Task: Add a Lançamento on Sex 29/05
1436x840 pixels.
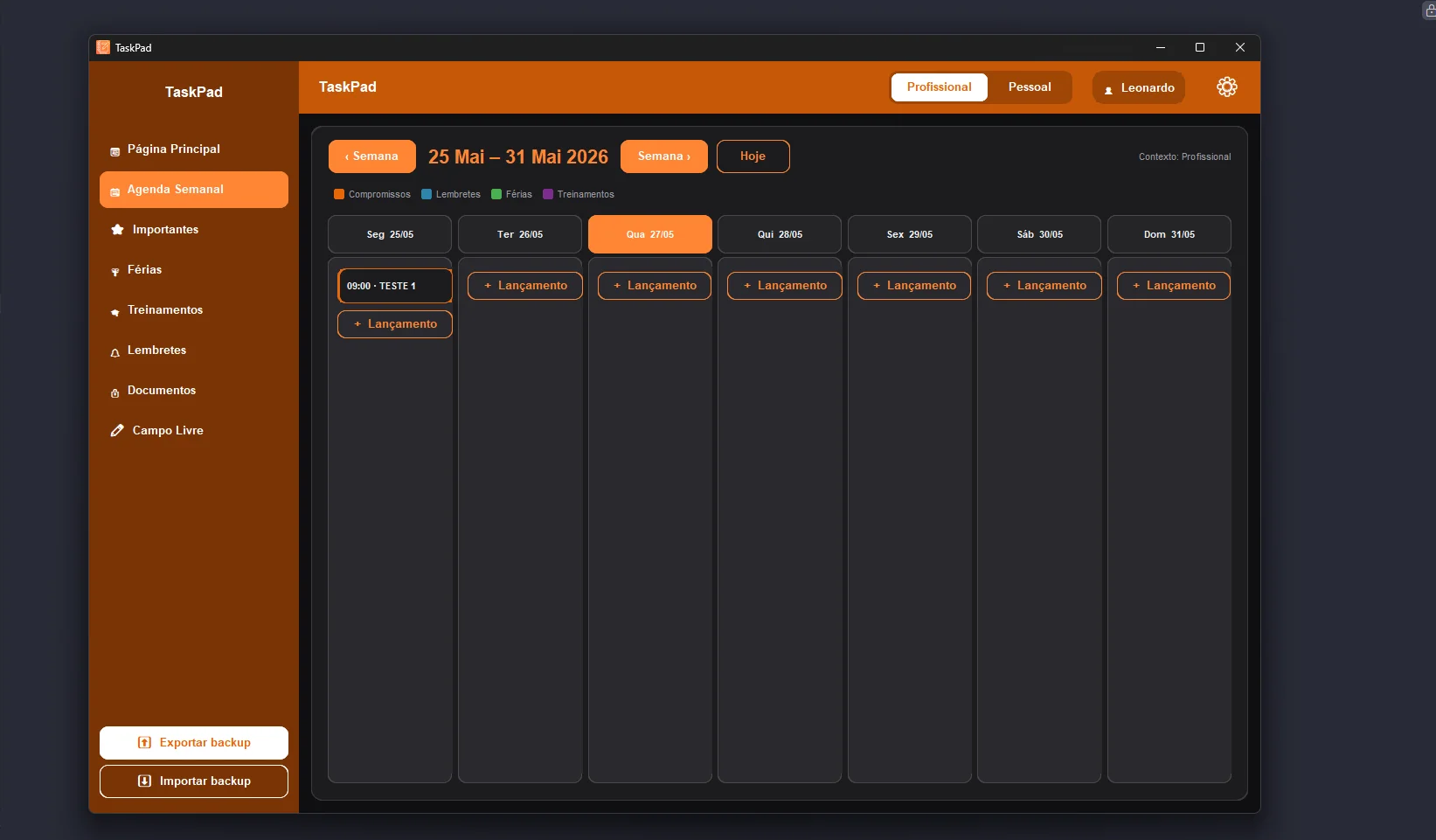Action: (x=914, y=286)
